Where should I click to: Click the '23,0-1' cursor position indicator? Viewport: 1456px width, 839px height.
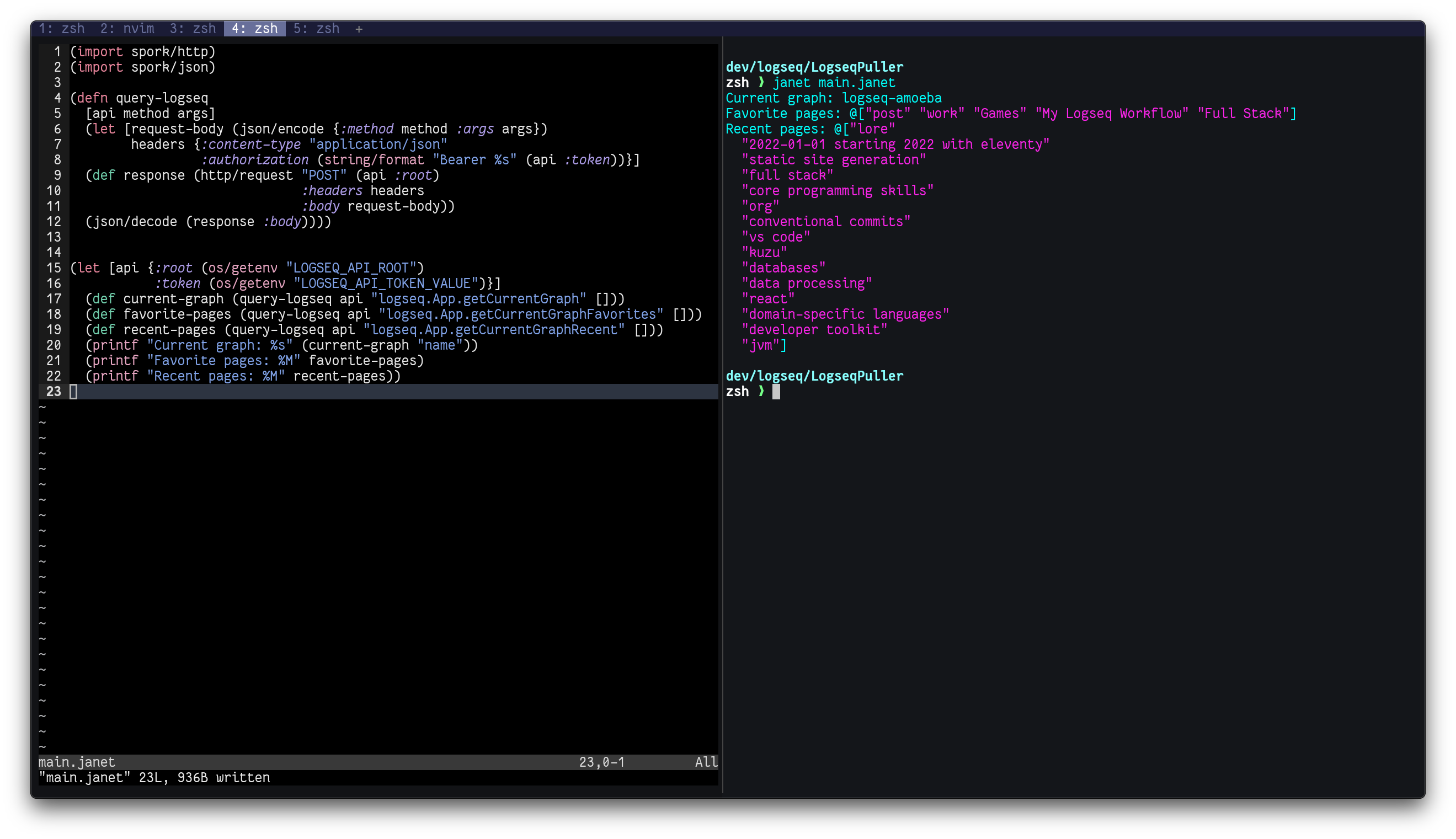click(601, 762)
